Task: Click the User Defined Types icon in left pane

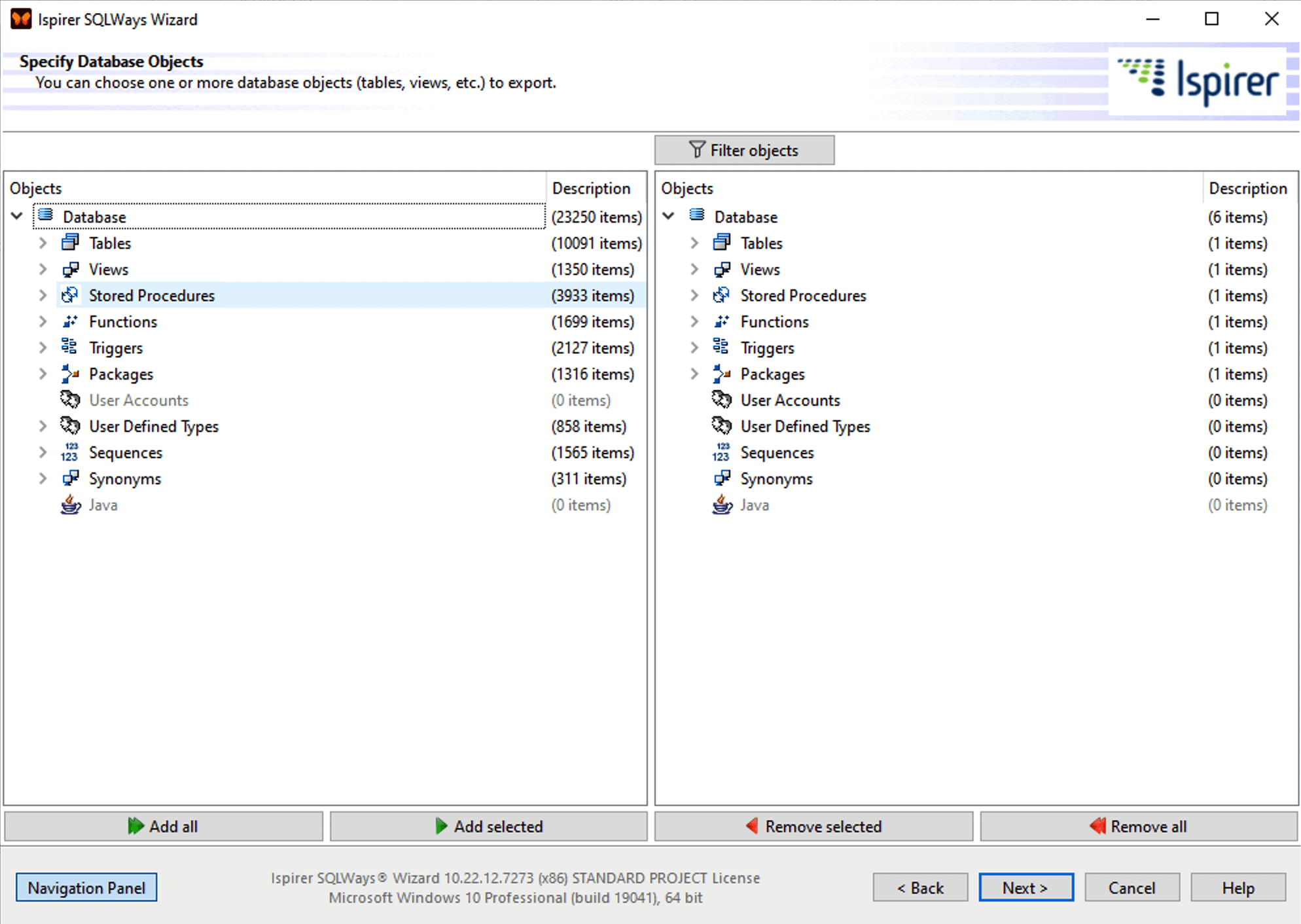Action: click(x=70, y=425)
